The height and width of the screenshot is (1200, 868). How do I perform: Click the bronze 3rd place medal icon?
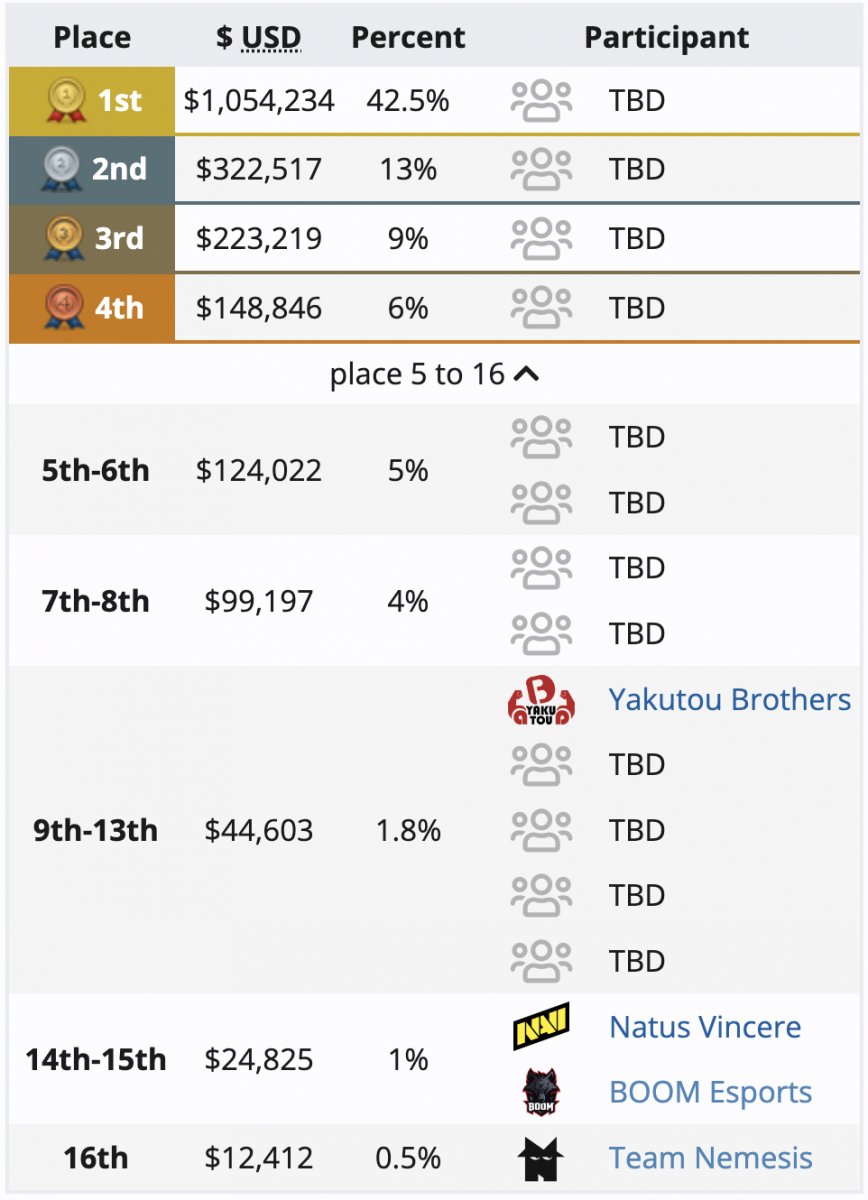(x=64, y=238)
